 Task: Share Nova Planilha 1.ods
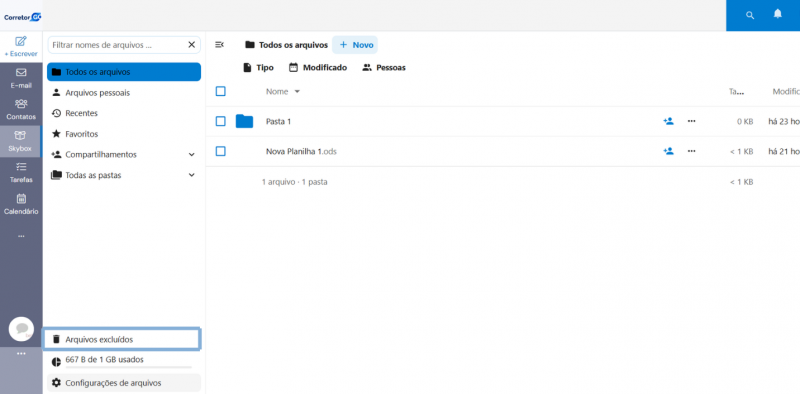coord(668,151)
